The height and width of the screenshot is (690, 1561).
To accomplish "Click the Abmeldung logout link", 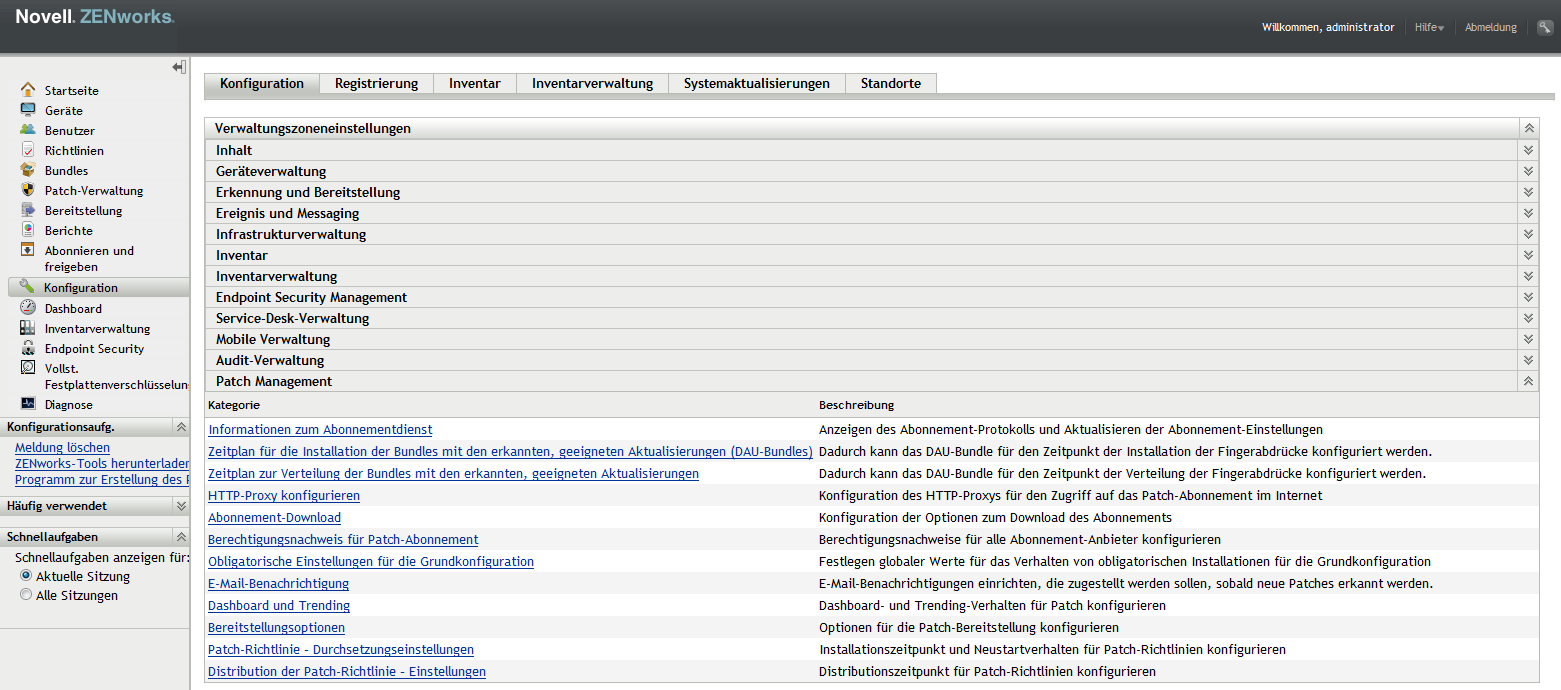I will pyautogui.click(x=1491, y=27).
